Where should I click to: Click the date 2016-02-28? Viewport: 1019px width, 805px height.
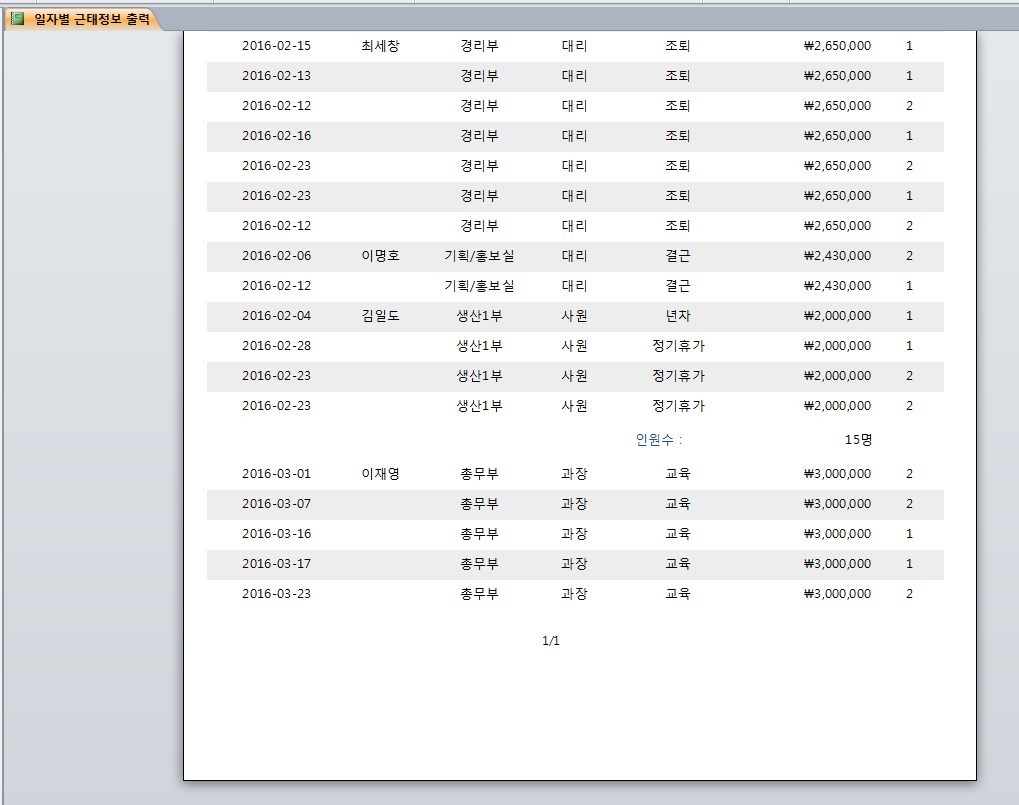point(276,345)
